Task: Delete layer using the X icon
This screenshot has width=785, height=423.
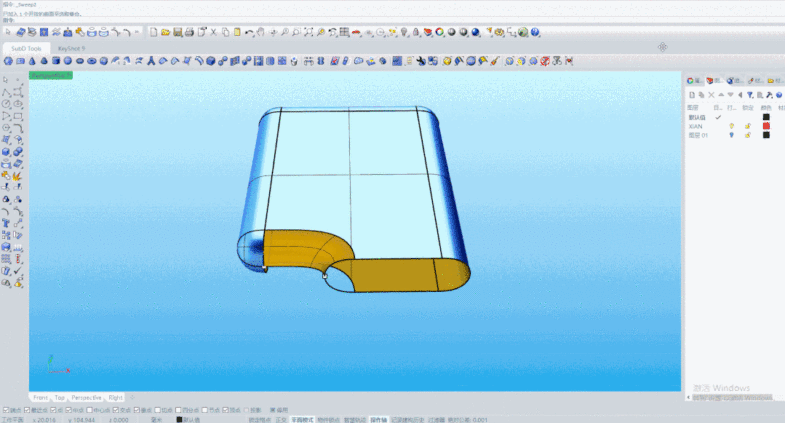Action: (710, 93)
